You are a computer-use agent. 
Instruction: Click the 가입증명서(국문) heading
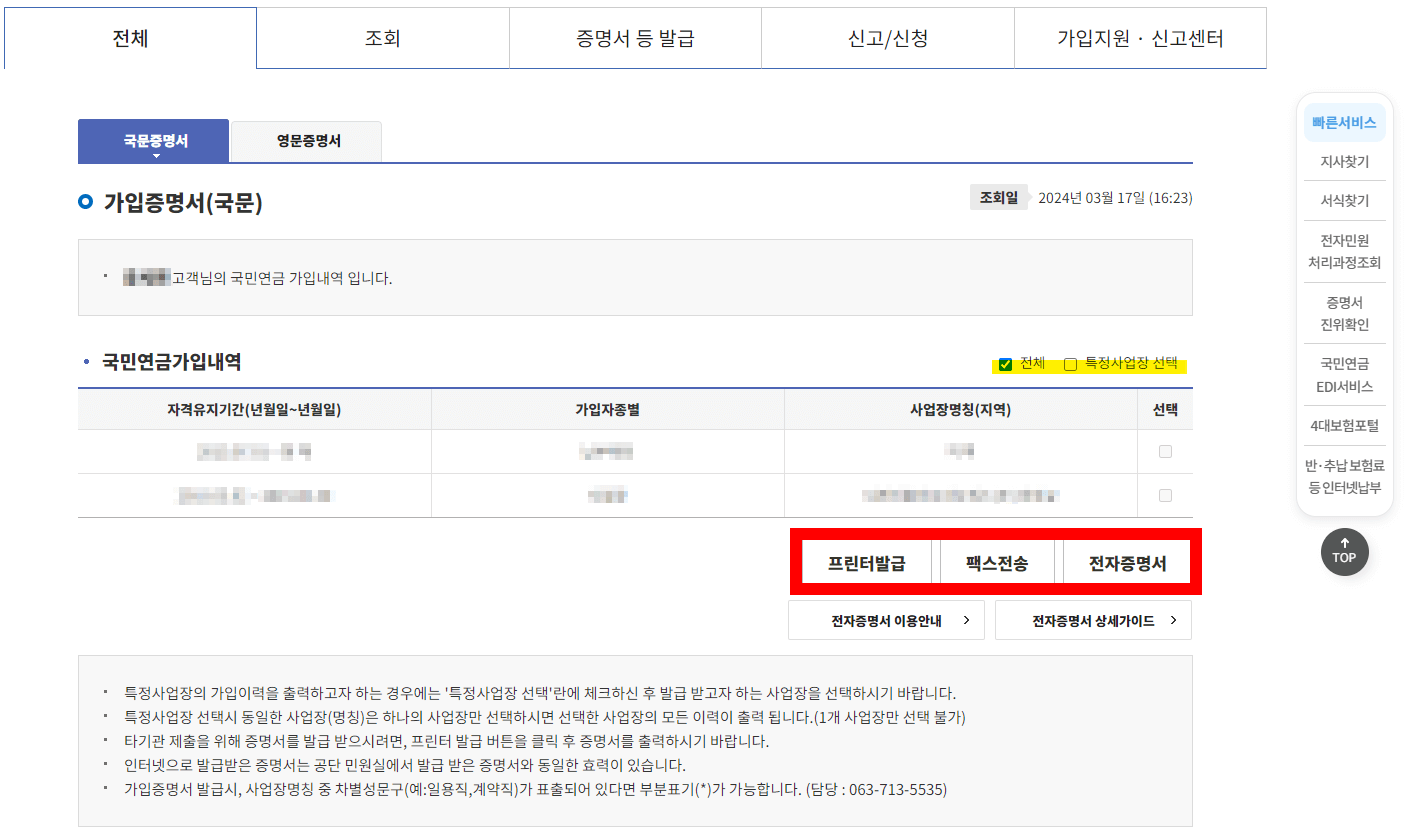183,203
